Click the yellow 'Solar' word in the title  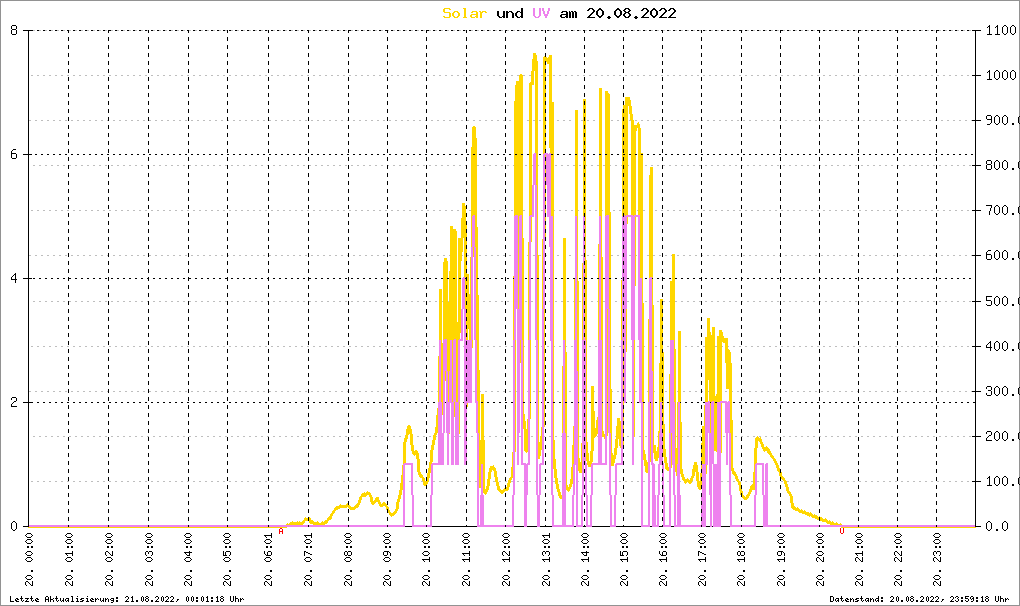tap(464, 13)
